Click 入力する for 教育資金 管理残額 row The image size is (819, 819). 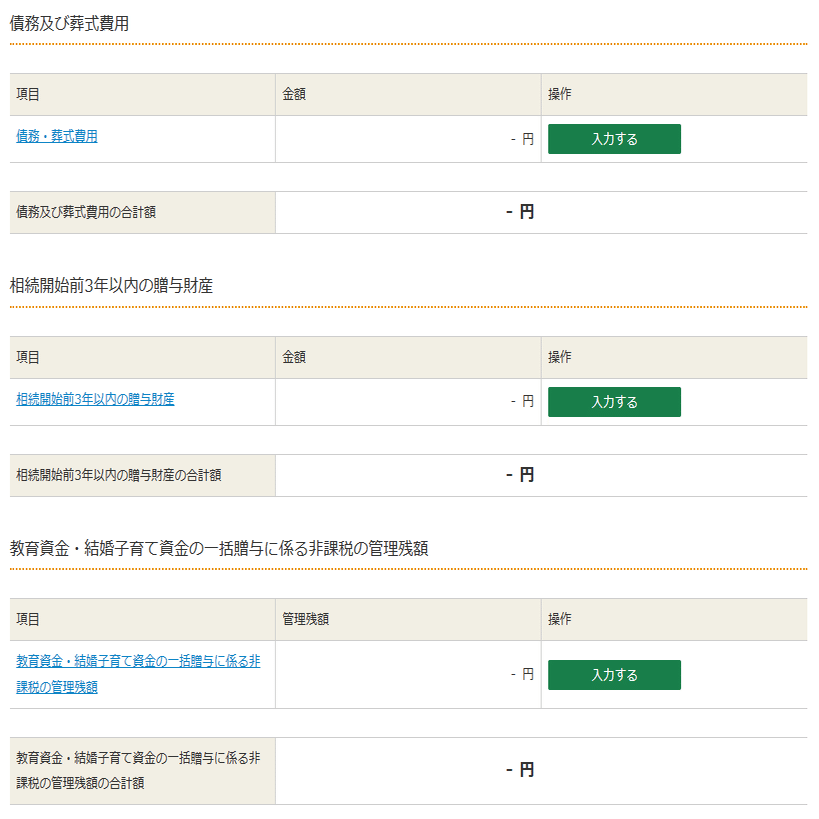click(614, 675)
